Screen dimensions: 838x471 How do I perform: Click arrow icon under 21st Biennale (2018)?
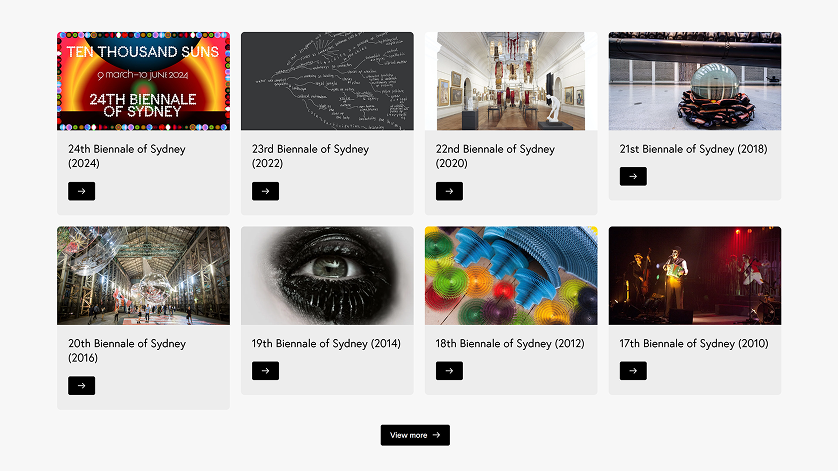coord(633,176)
